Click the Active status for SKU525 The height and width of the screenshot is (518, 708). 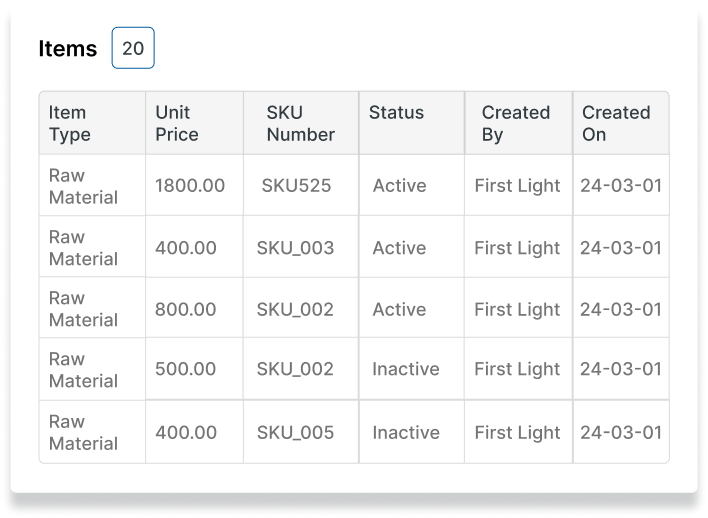click(399, 186)
